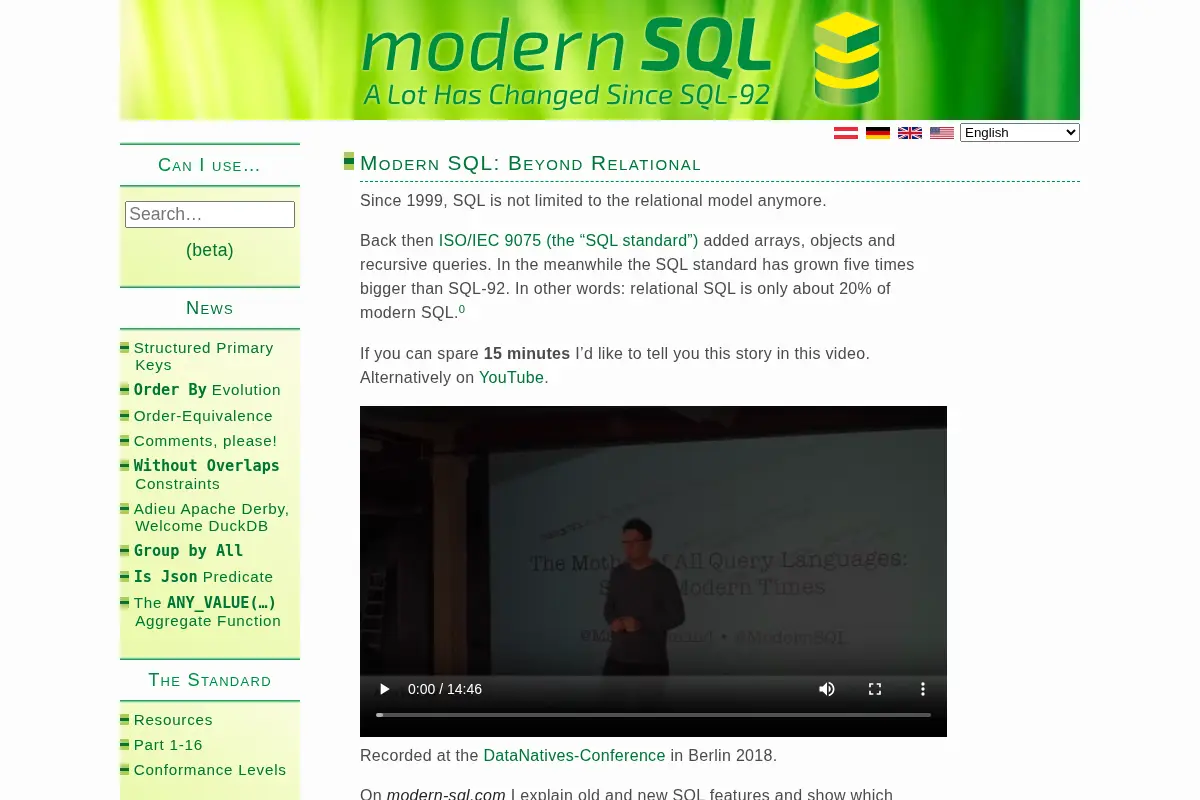Open Resources under The Standard
The width and height of the screenshot is (1200, 800).
click(173, 720)
